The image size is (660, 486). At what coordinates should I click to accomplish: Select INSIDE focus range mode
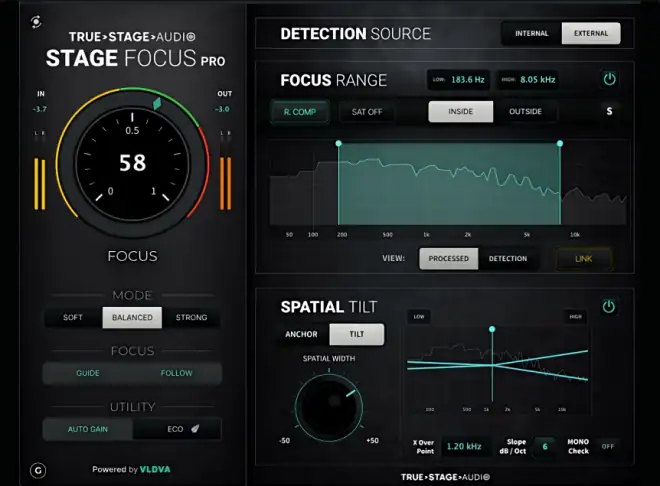click(460, 112)
